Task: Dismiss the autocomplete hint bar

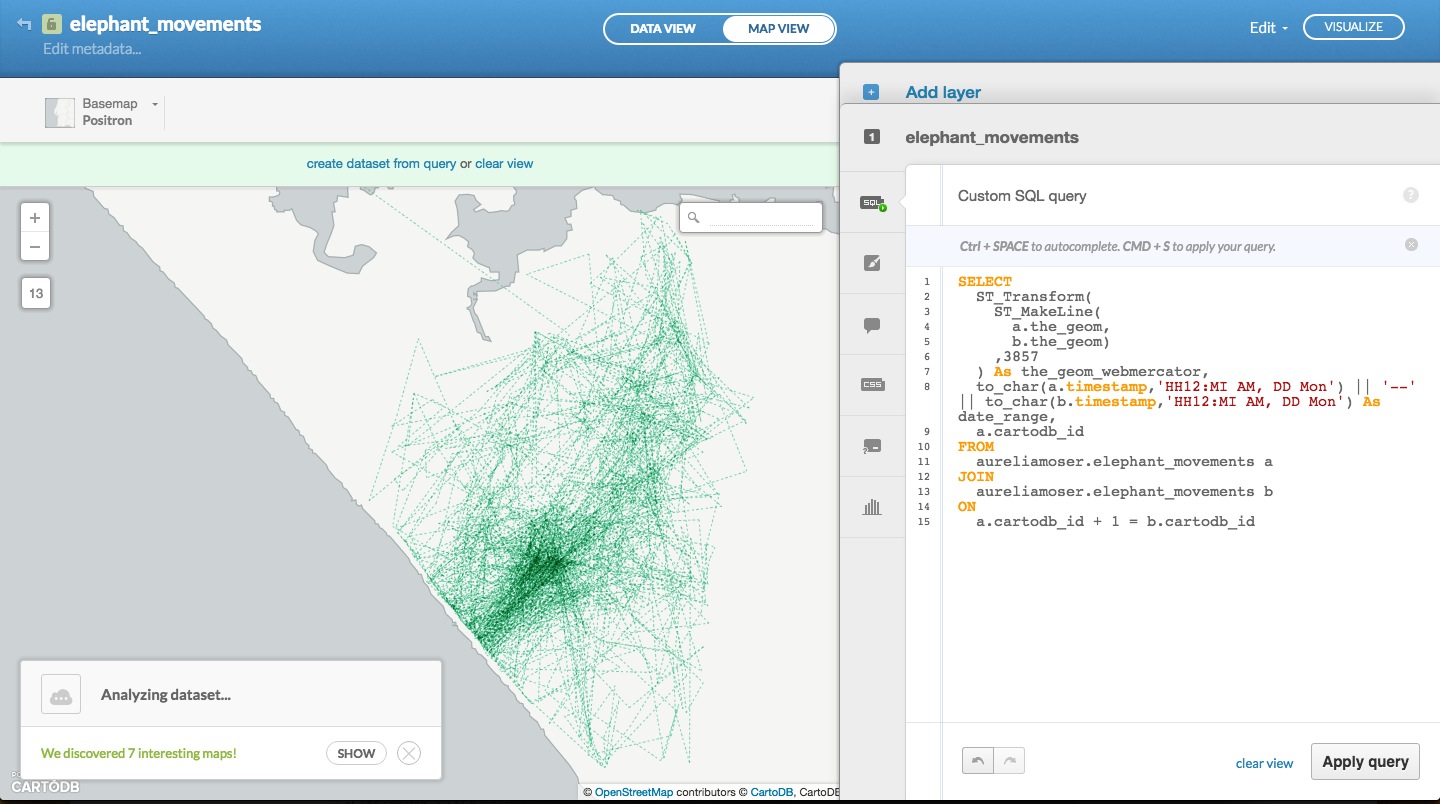Action: coord(1411,244)
